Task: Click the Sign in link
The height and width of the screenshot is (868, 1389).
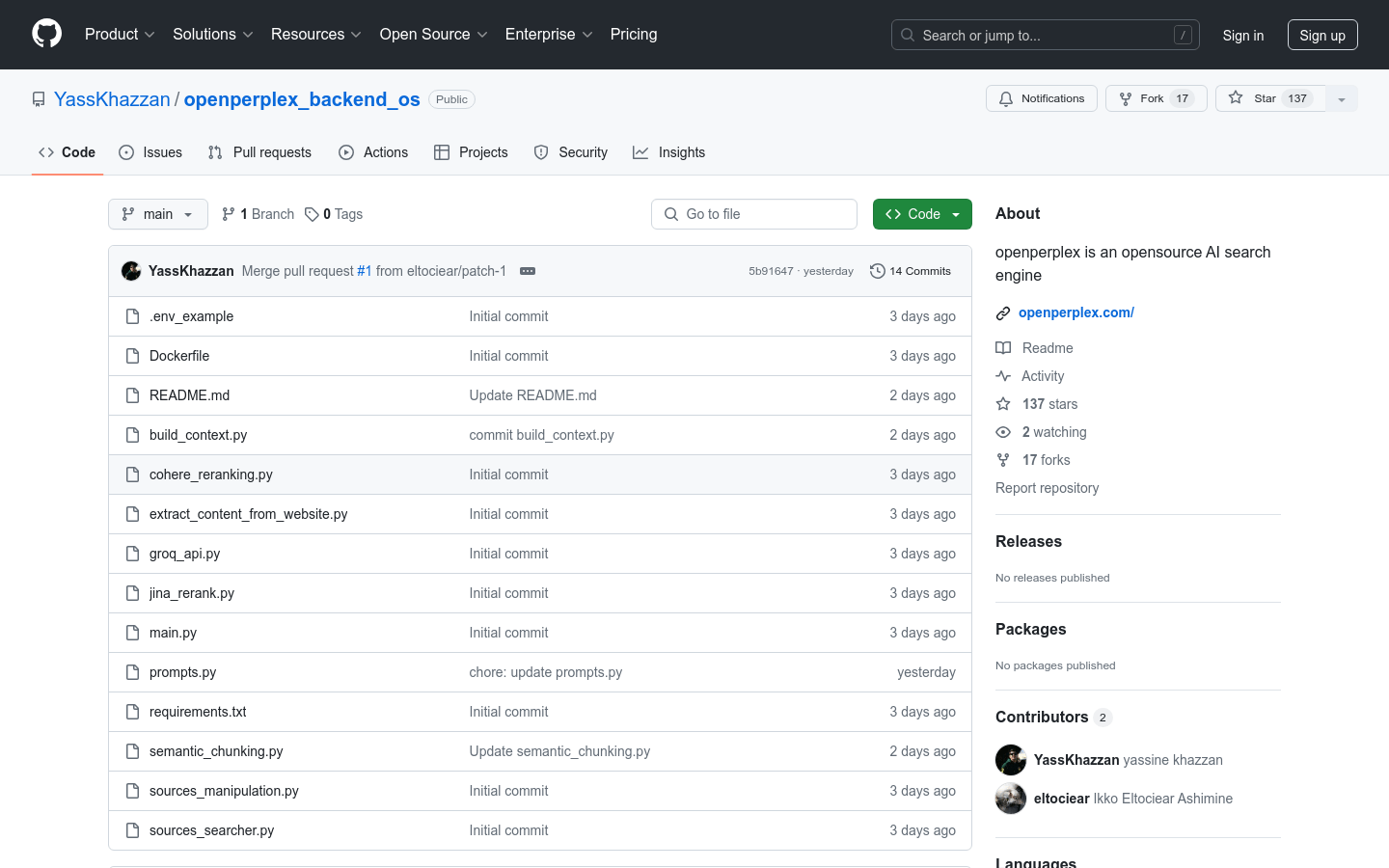Action: (x=1243, y=35)
